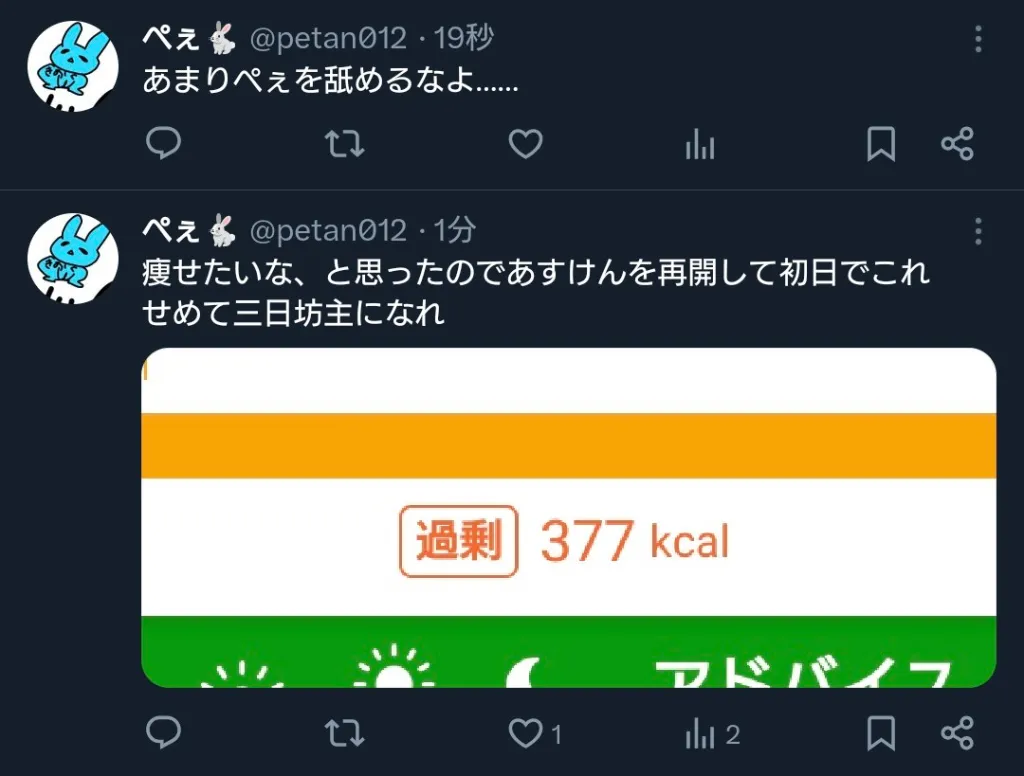1024x776 pixels.
Task: Open the @petan012 handle in the top tweet
Action: [328, 39]
